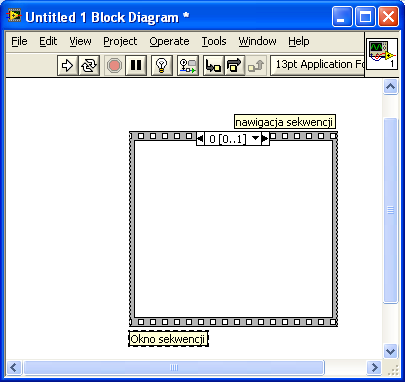The image size is (405, 382).
Task: Click the LabVIEW icon in title bar
Action: pos(14,16)
